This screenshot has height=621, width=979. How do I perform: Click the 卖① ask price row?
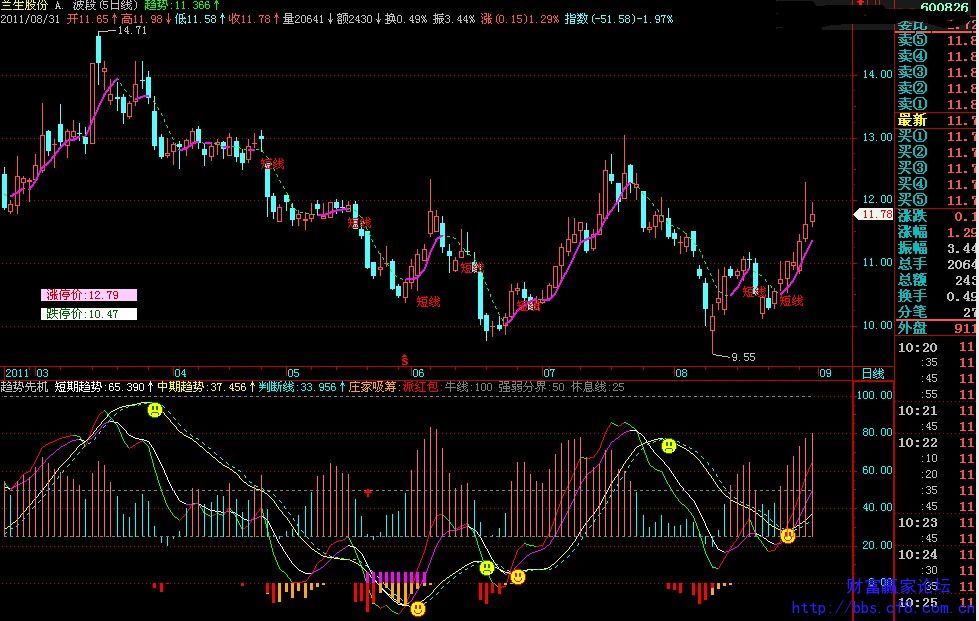coord(914,104)
